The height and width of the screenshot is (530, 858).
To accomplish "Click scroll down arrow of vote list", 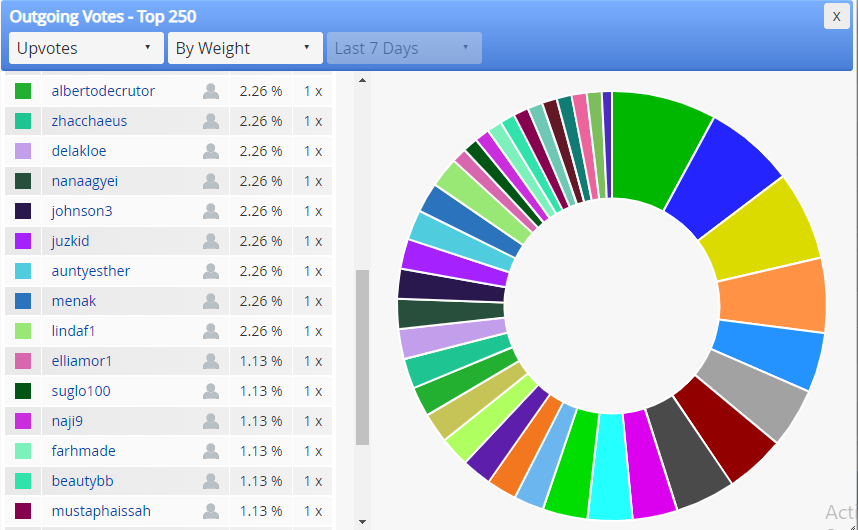I will [x=362, y=522].
